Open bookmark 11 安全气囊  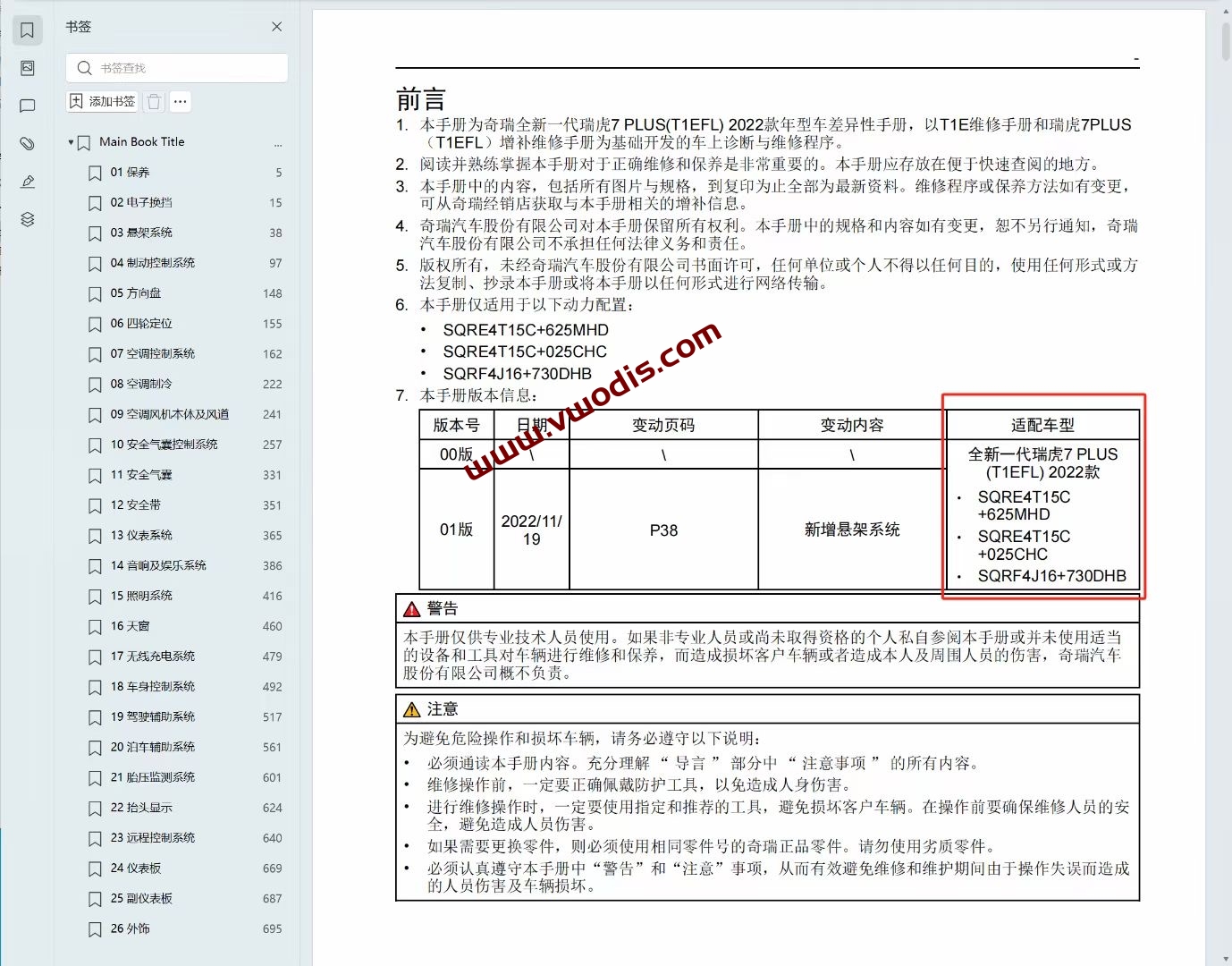[x=141, y=475]
